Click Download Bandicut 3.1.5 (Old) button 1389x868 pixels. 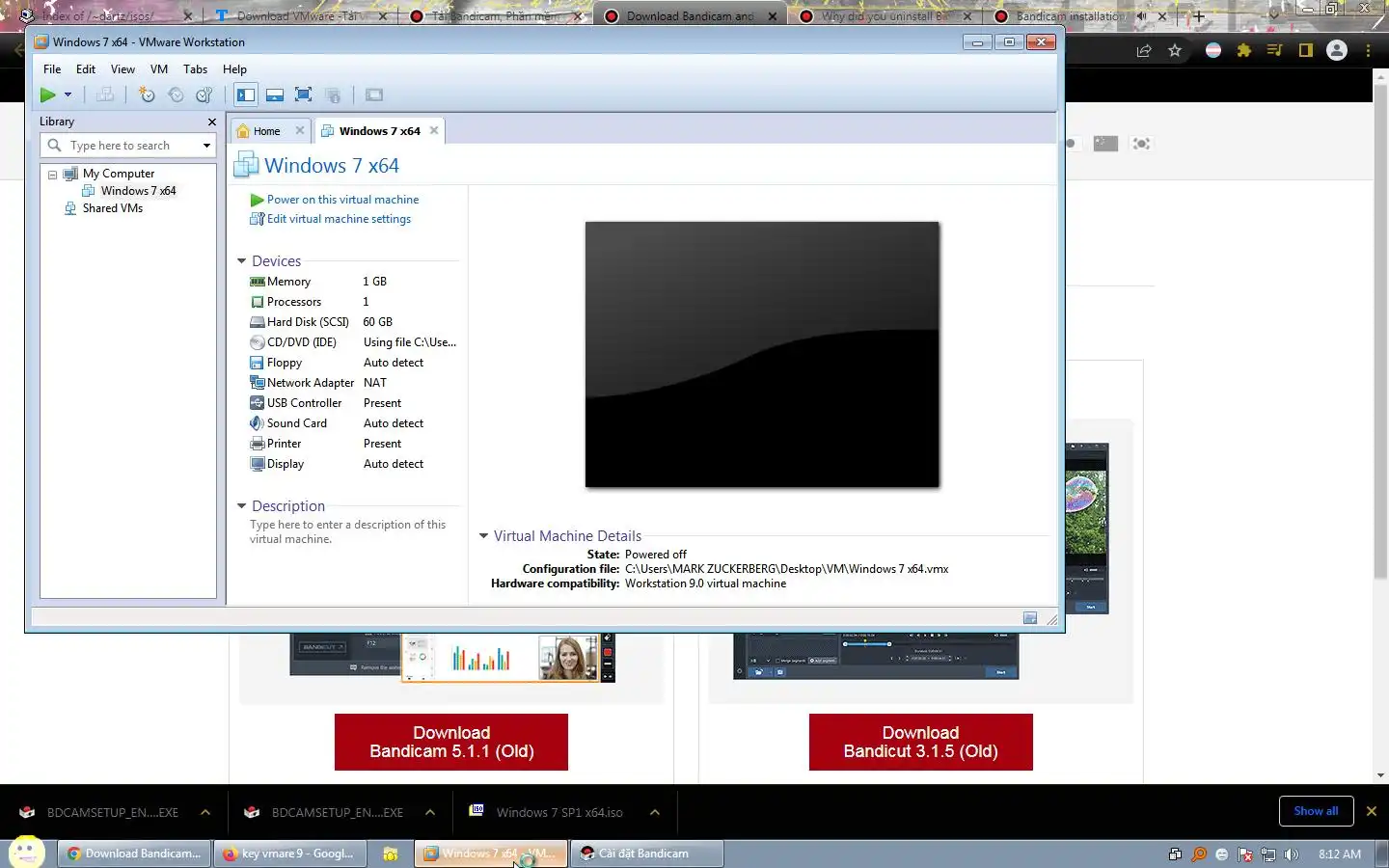coord(921,742)
